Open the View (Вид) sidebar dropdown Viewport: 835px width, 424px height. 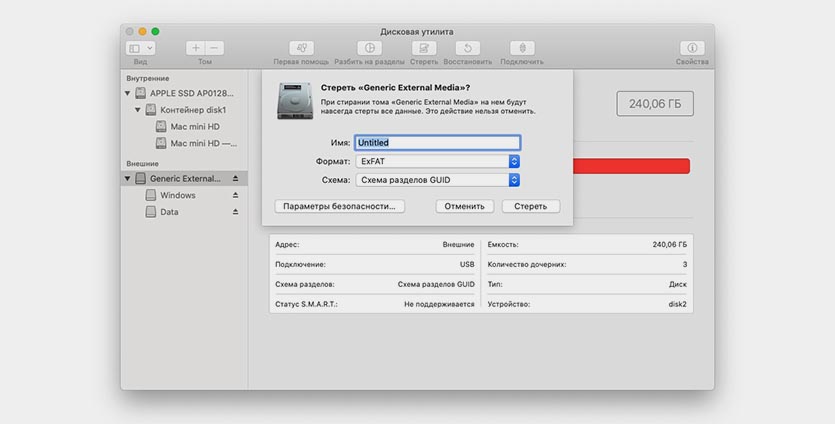[140, 48]
